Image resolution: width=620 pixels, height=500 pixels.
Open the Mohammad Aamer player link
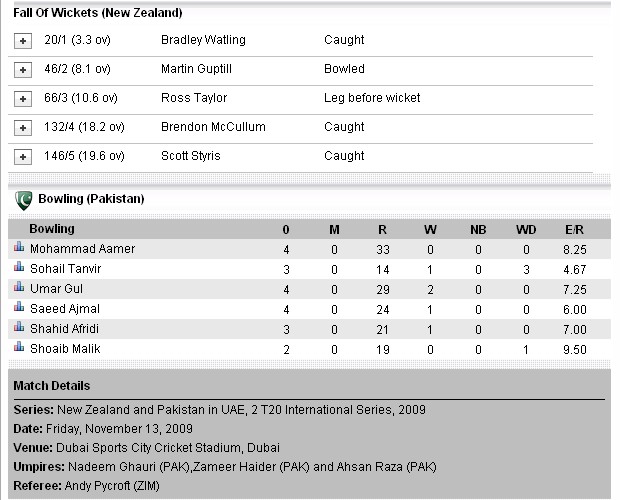(83, 249)
